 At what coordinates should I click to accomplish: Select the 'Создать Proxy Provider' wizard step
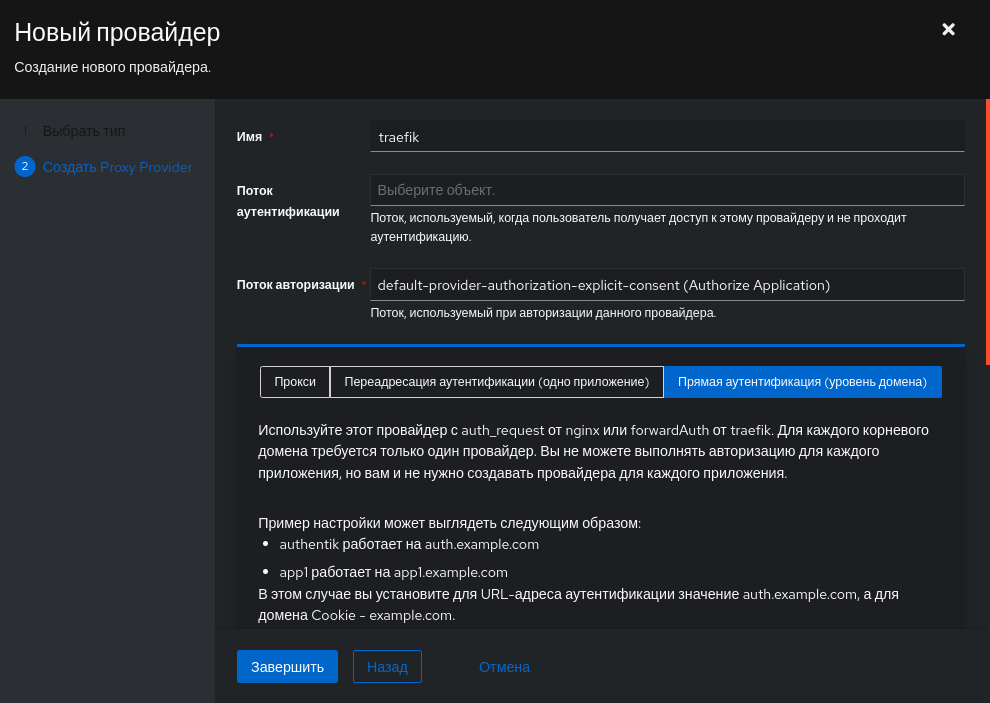point(117,167)
